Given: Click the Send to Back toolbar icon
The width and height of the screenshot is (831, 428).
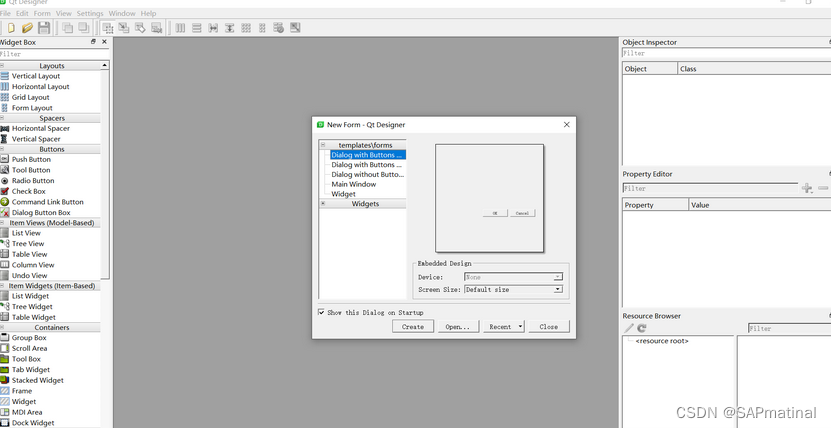Looking at the screenshot, I should (67, 28).
